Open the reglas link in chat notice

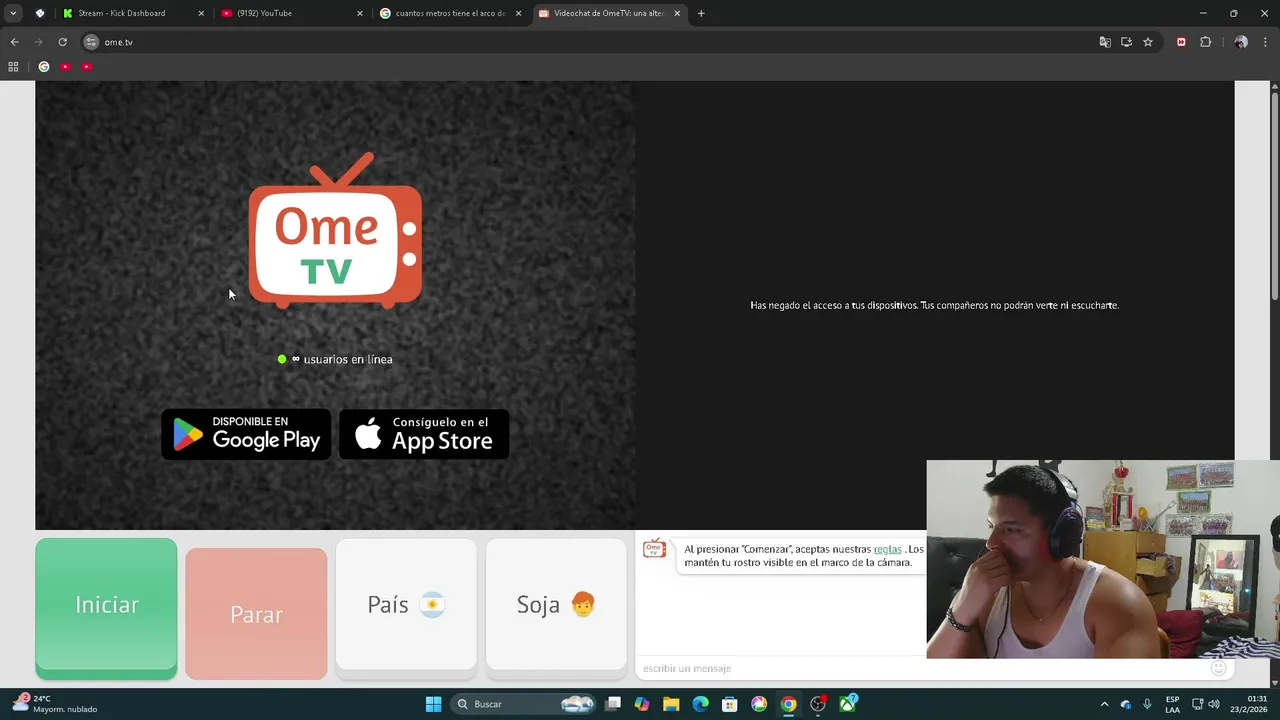point(887,549)
